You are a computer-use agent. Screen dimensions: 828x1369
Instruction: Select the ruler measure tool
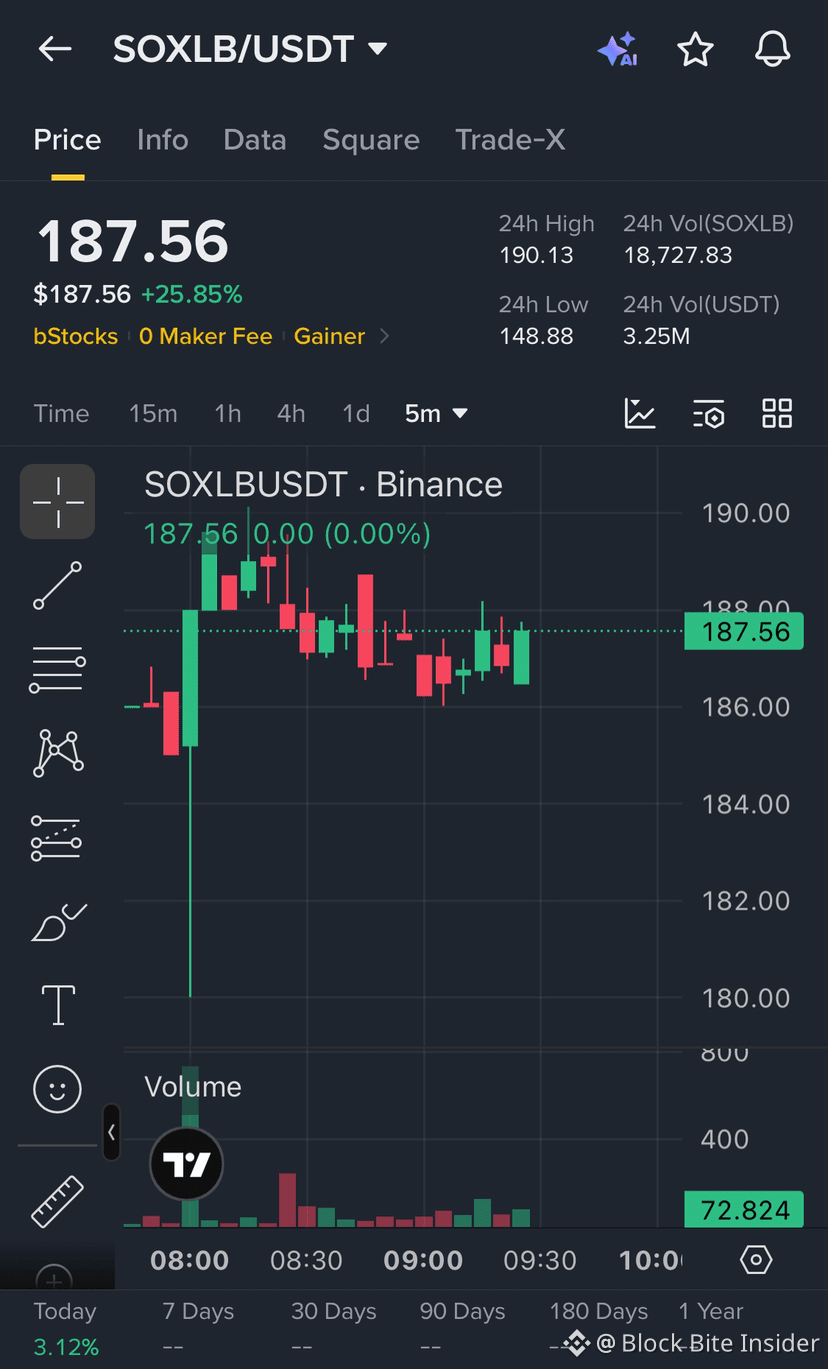point(58,1202)
